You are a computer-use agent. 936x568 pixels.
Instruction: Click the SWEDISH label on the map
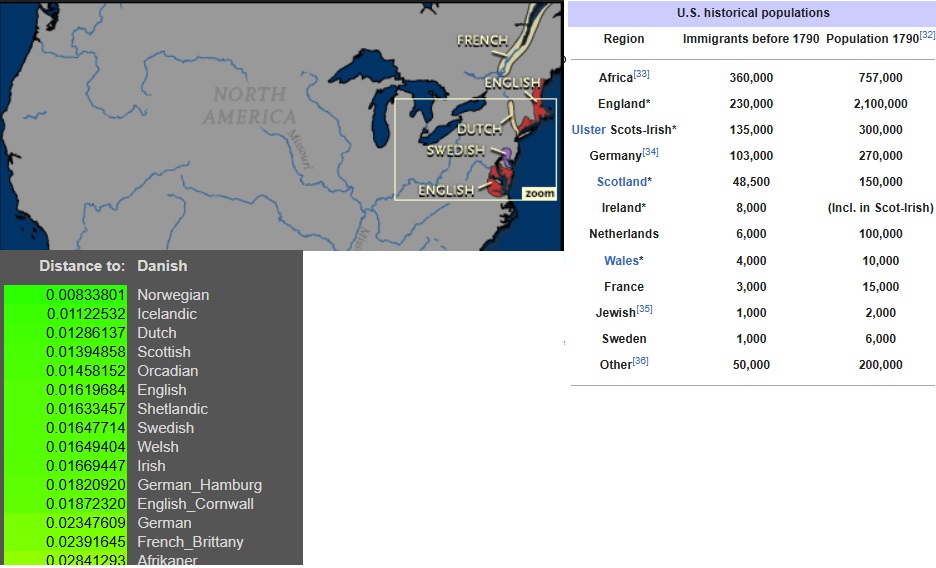(x=455, y=150)
